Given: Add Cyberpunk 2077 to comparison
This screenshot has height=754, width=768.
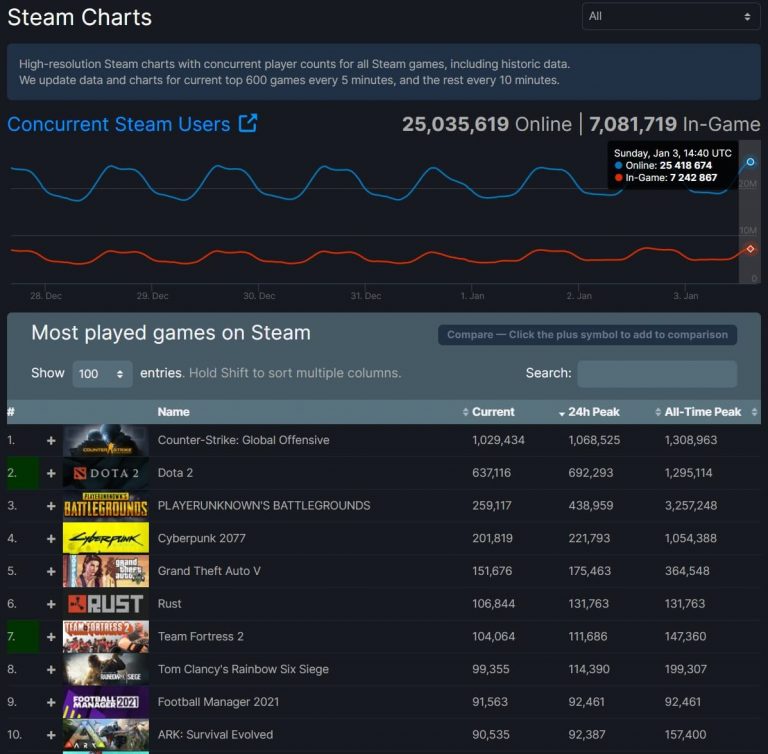Looking at the screenshot, I should coord(51,538).
